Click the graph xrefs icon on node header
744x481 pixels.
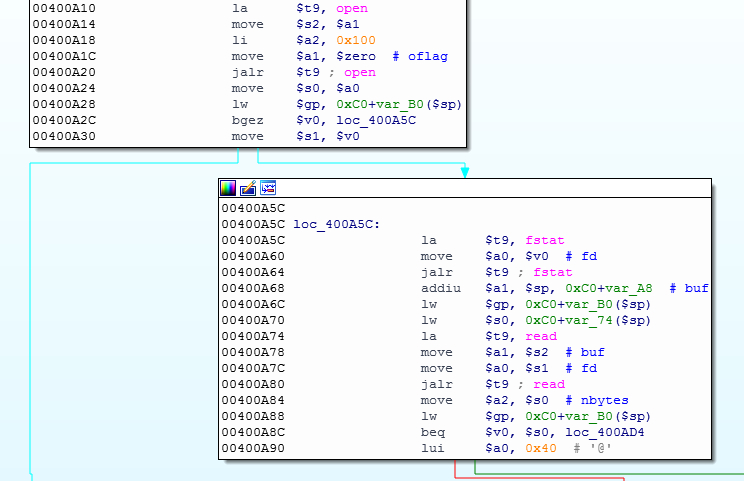coord(268,188)
